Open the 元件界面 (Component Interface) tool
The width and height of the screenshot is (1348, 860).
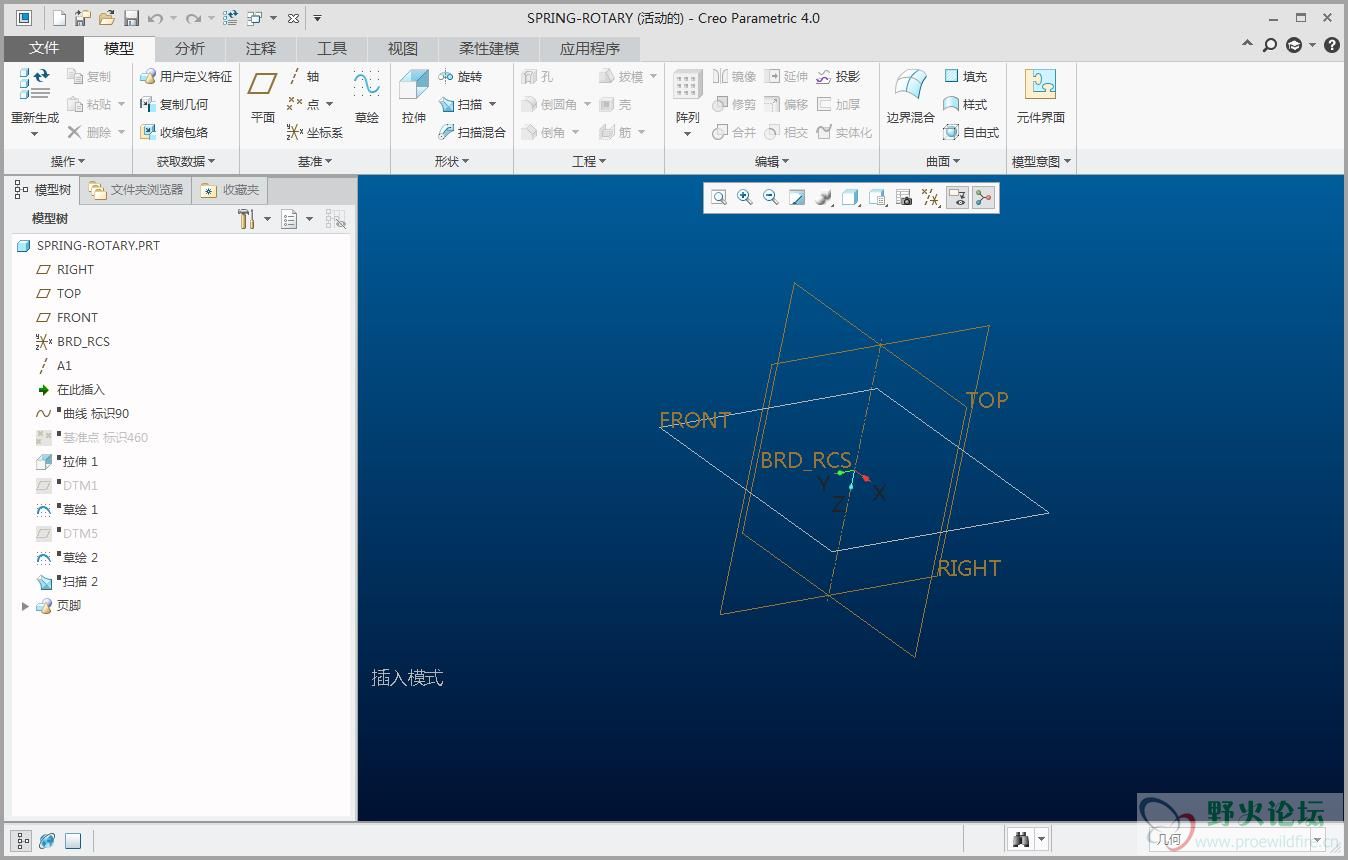click(1041, 98)
